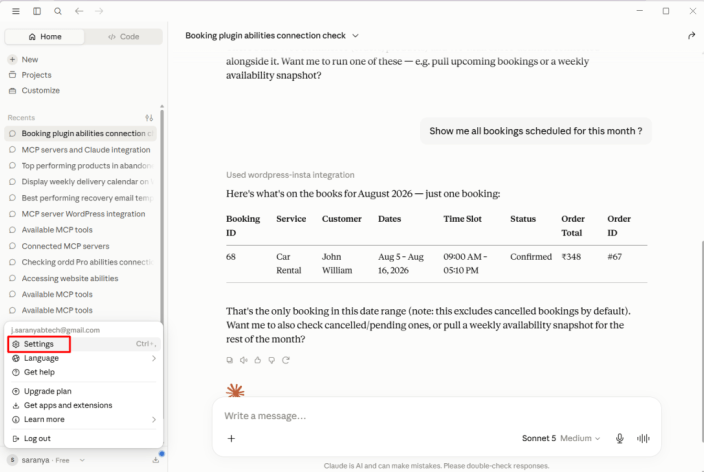Screen dimensions: 704x472
Task: Click the Confirmed status cell
Action: (x=531, y=257)
